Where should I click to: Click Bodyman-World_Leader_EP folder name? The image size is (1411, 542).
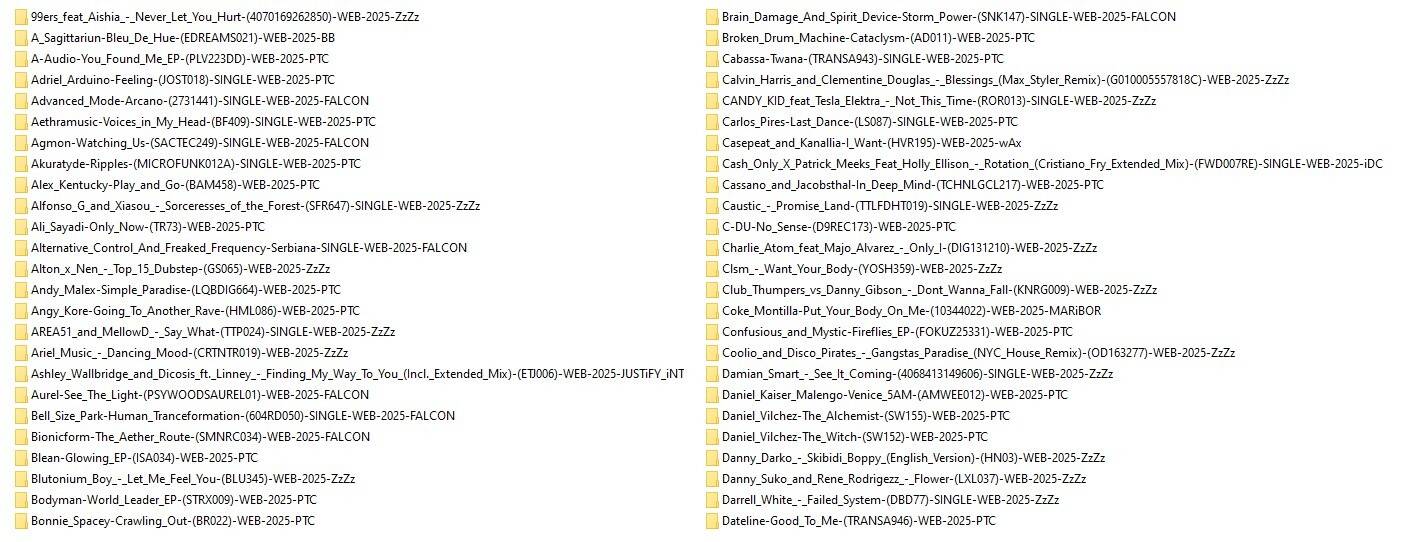click(x=174, y=500)
